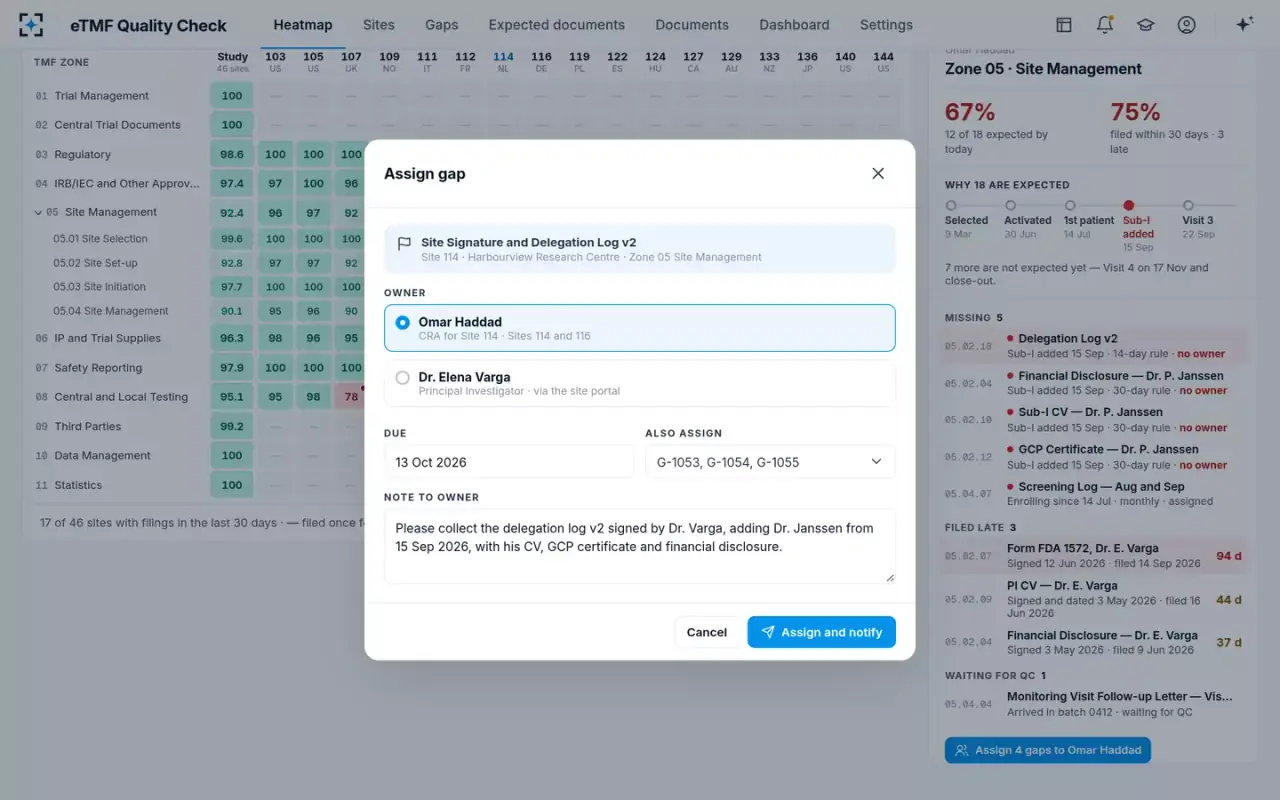This screenshot has height=800, width=1280.
Task: Collapse the 05 Site Management zone
Action: click(38, 212)
